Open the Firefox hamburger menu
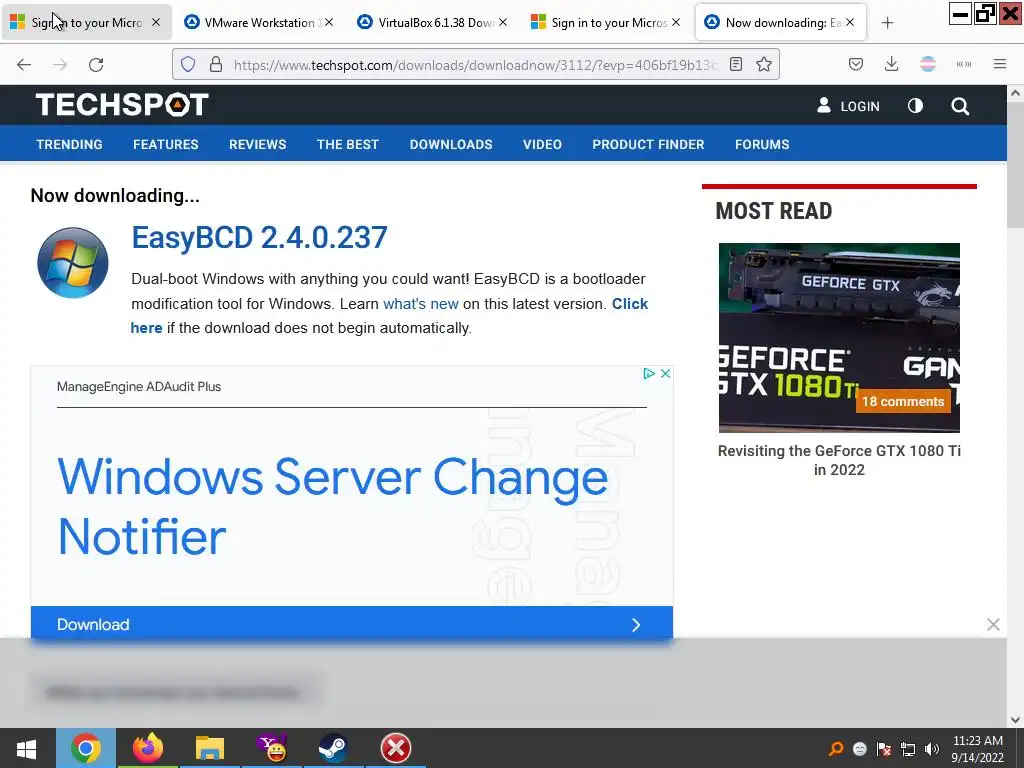Screen dimensions: 1024x768 tap(1000, 64)
